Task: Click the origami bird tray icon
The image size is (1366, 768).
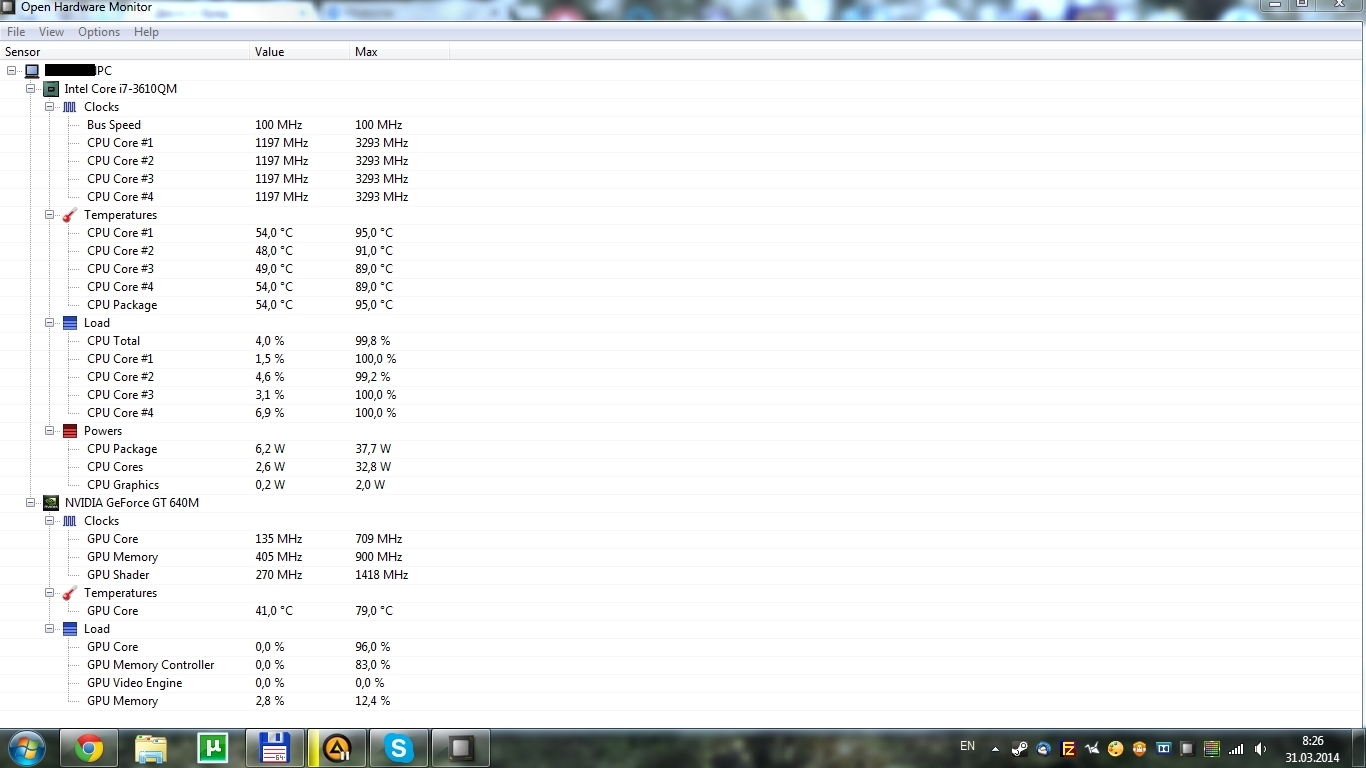Action: [1092, 748]
